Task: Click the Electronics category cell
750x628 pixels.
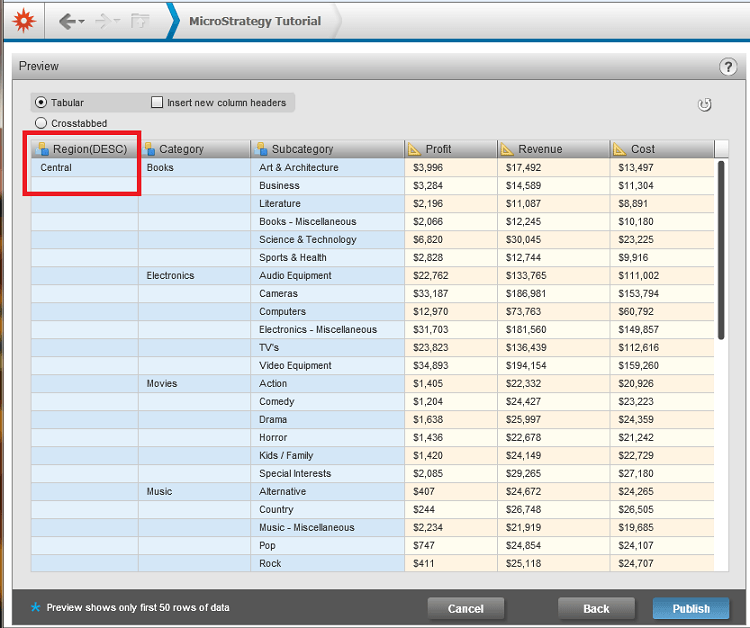Action: 194,275
